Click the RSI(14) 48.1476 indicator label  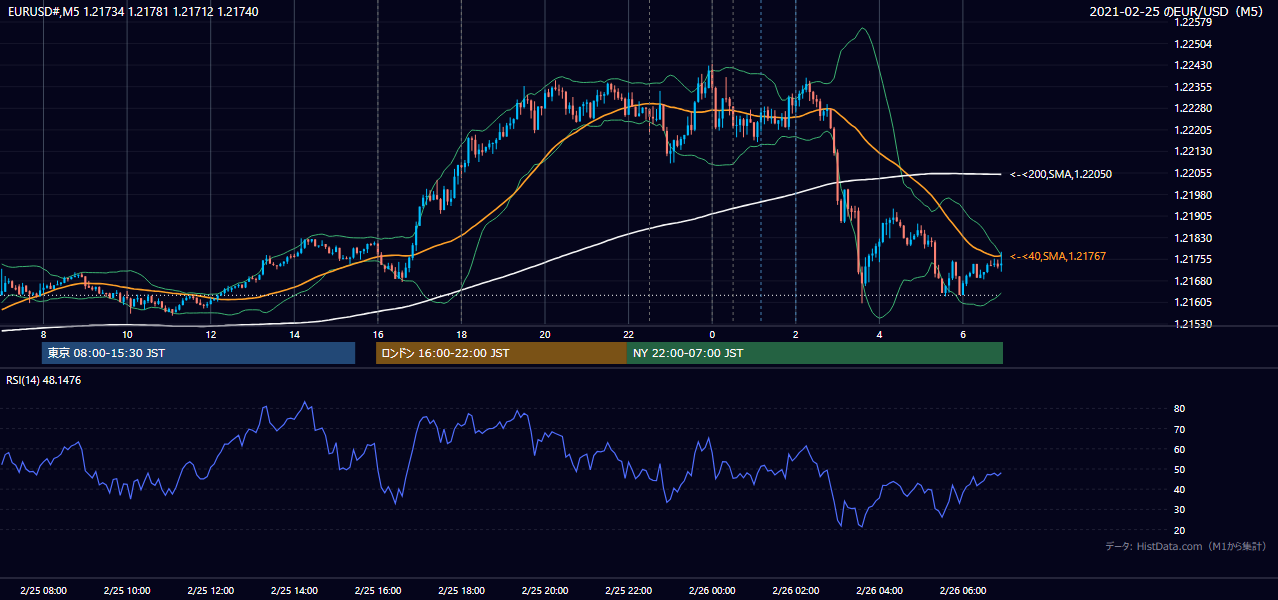point(44,380)
